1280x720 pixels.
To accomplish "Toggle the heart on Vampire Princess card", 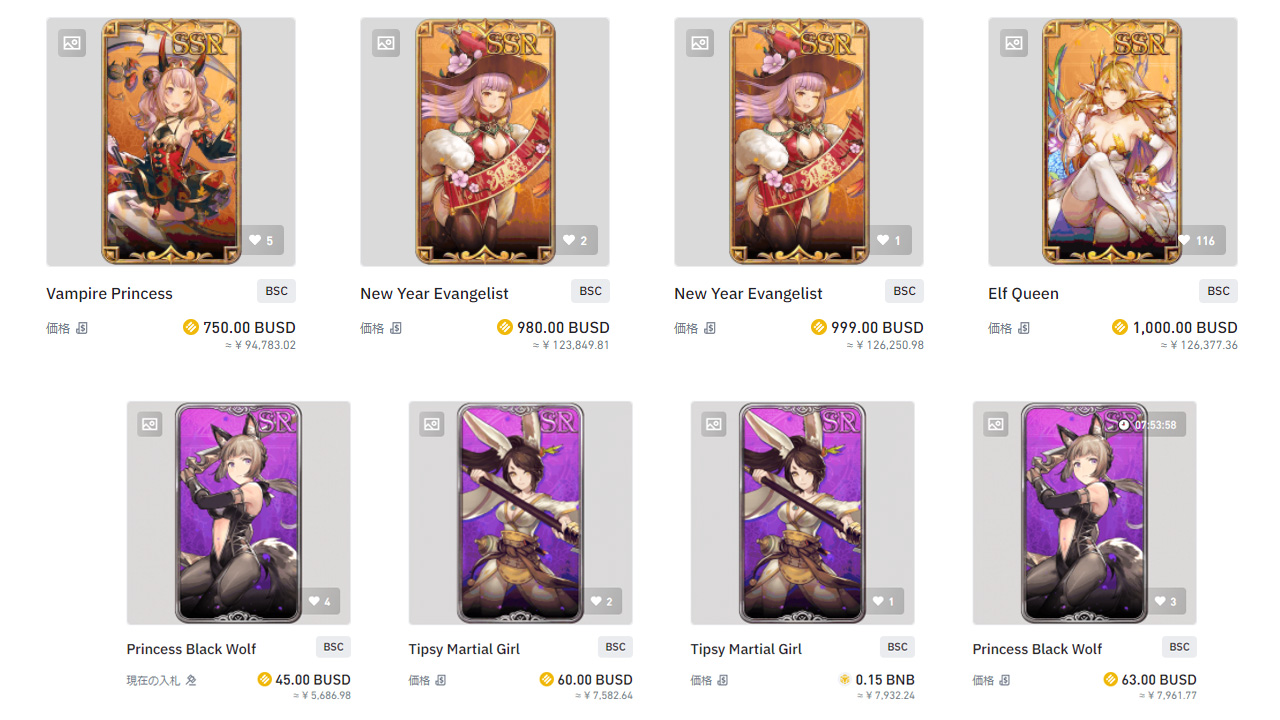I will (263, 240).
